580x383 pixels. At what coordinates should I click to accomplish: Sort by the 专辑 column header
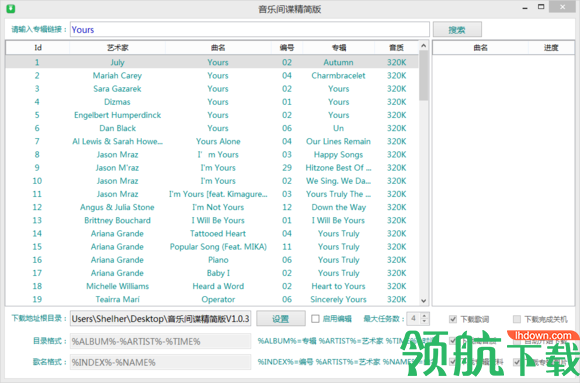(338, 47)
